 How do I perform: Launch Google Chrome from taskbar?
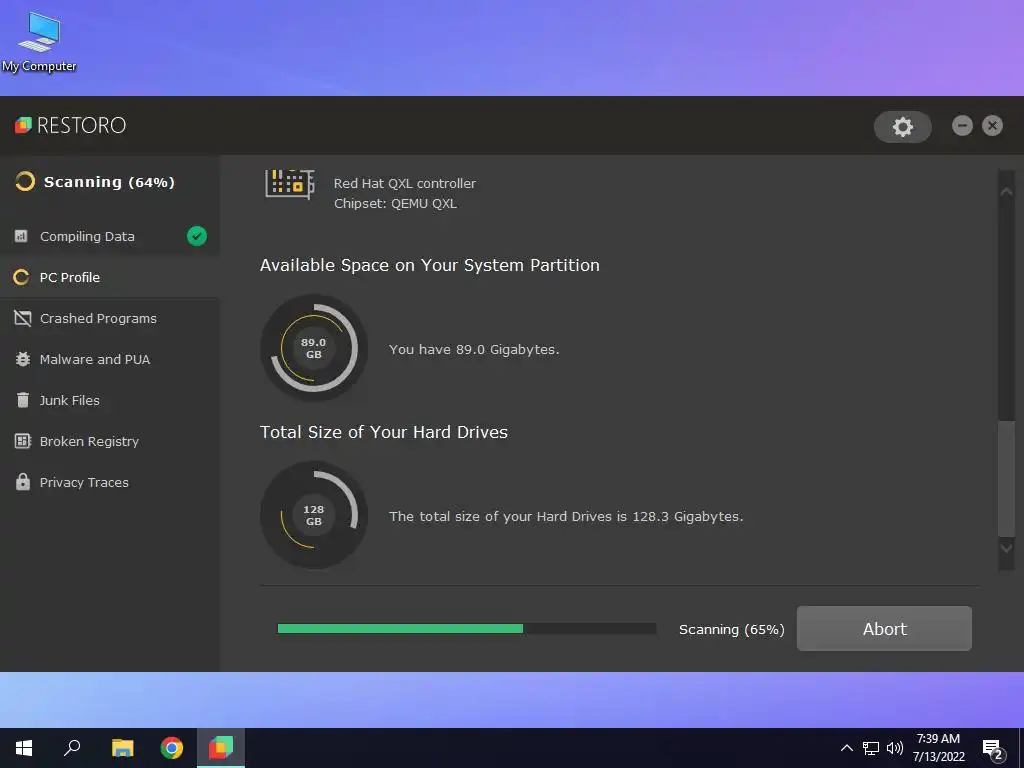click(172, 748)
